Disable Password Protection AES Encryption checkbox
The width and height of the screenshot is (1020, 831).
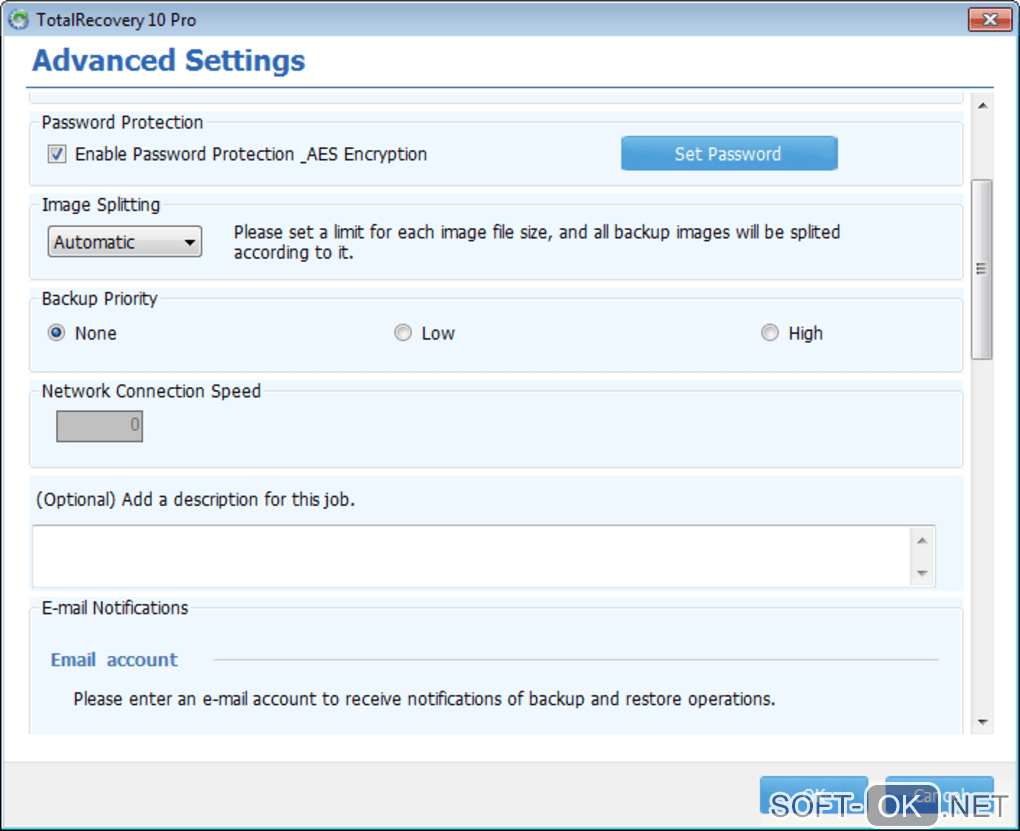[x=57, y=154]
